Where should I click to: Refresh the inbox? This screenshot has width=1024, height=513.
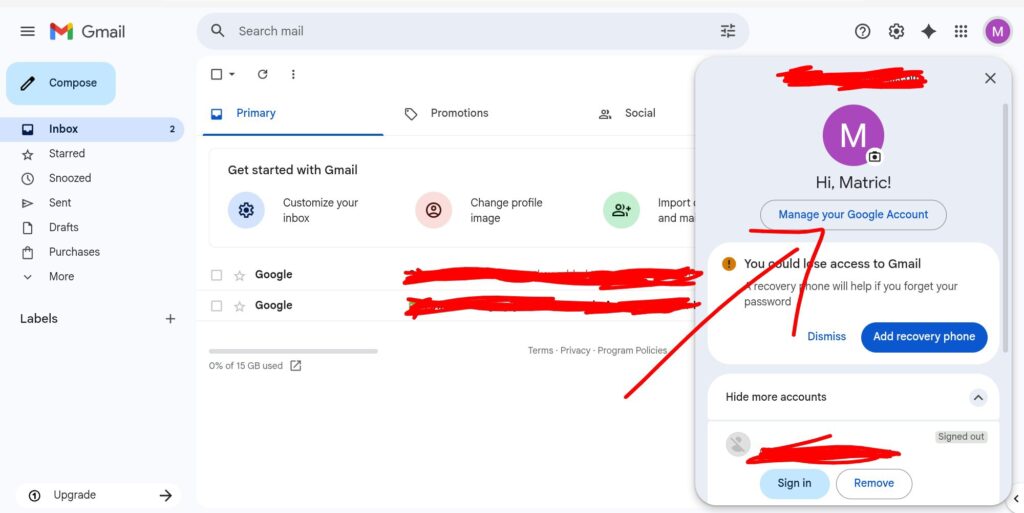pos(263,74)
